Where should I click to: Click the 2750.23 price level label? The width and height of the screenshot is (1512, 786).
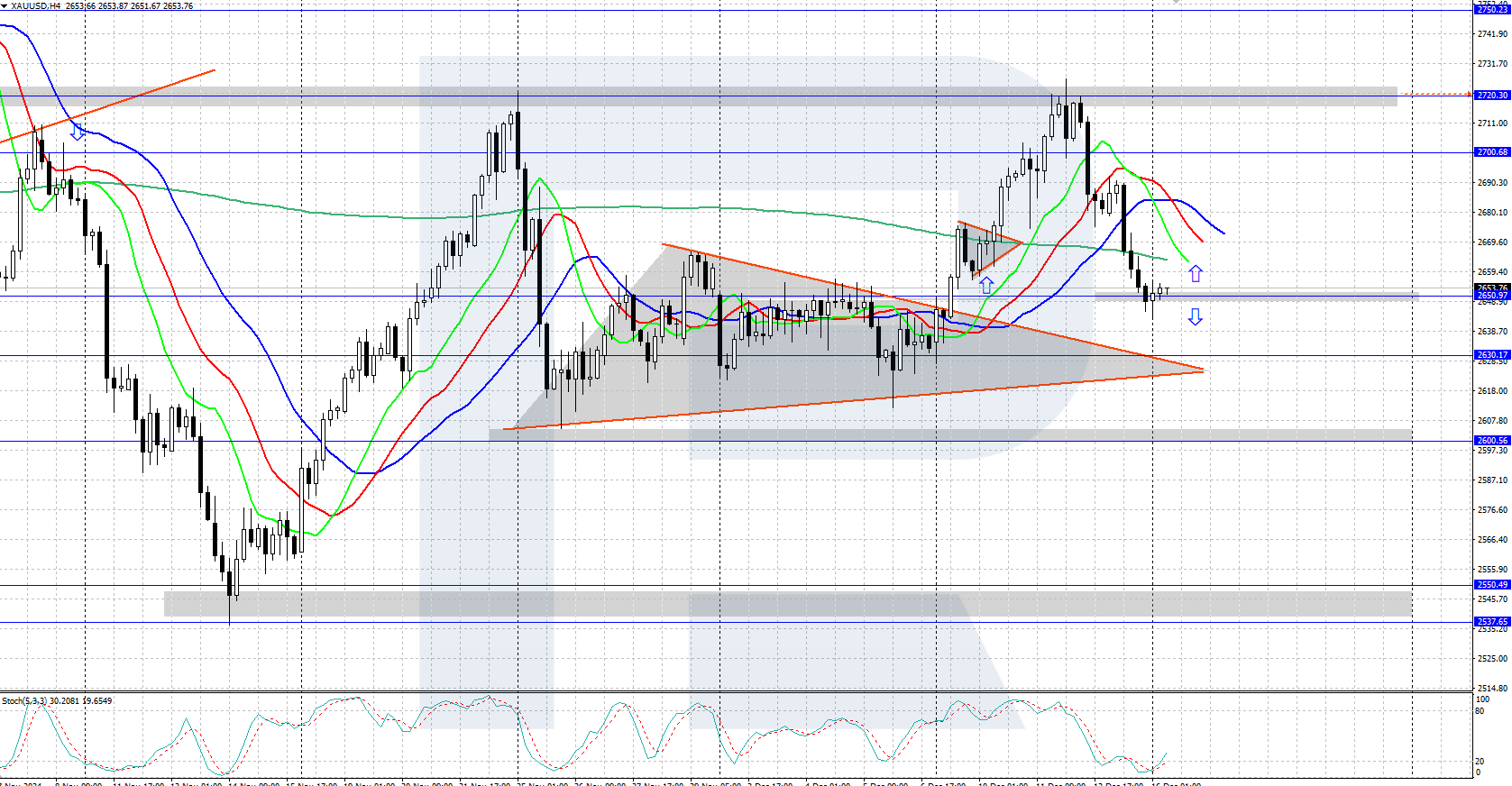point(1492,9)
